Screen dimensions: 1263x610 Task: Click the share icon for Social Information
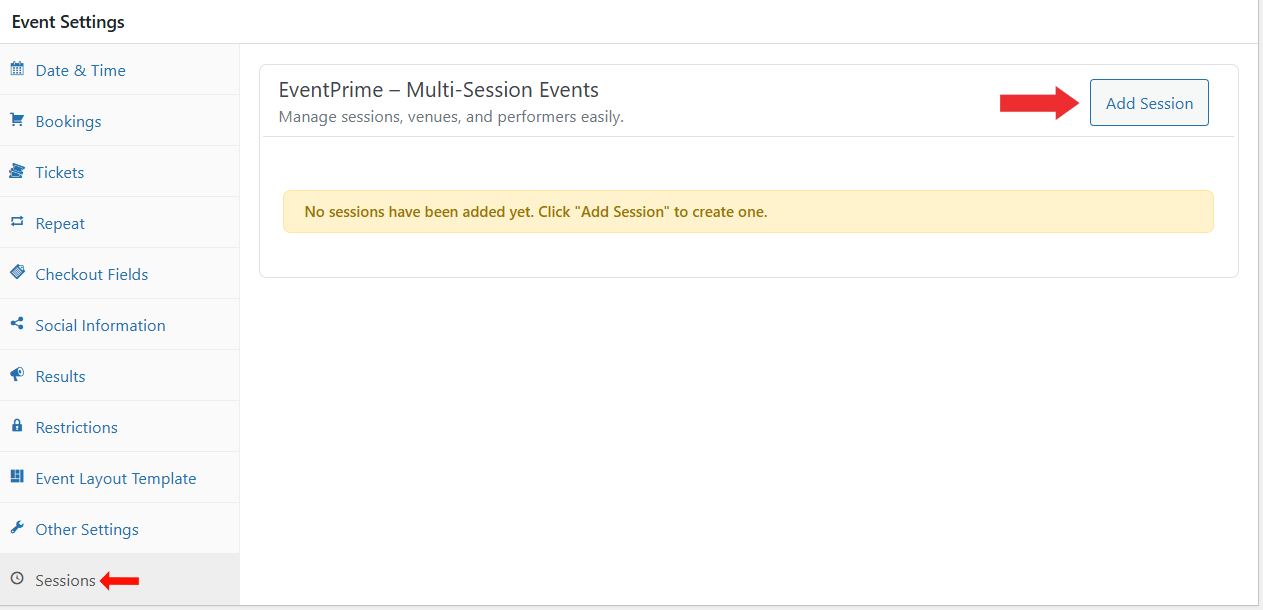[x=17, y=324]
